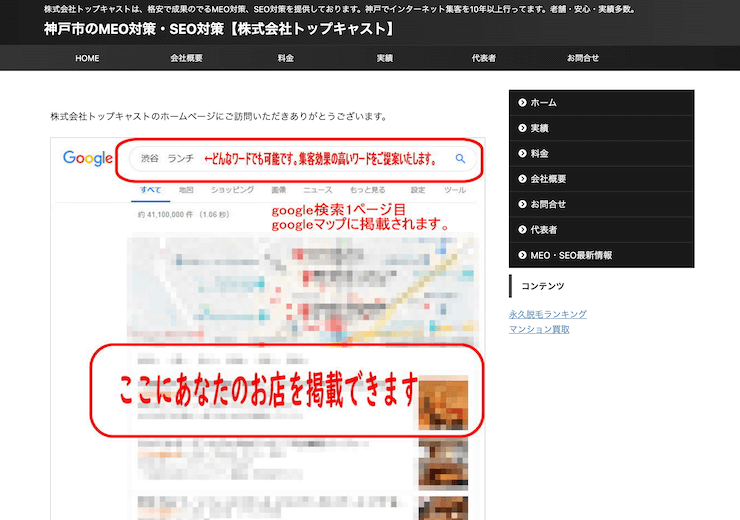Click the arrow icon beside sidebar 料金
The height and width of the screenshot is (520, 740).
pos(522,153)
